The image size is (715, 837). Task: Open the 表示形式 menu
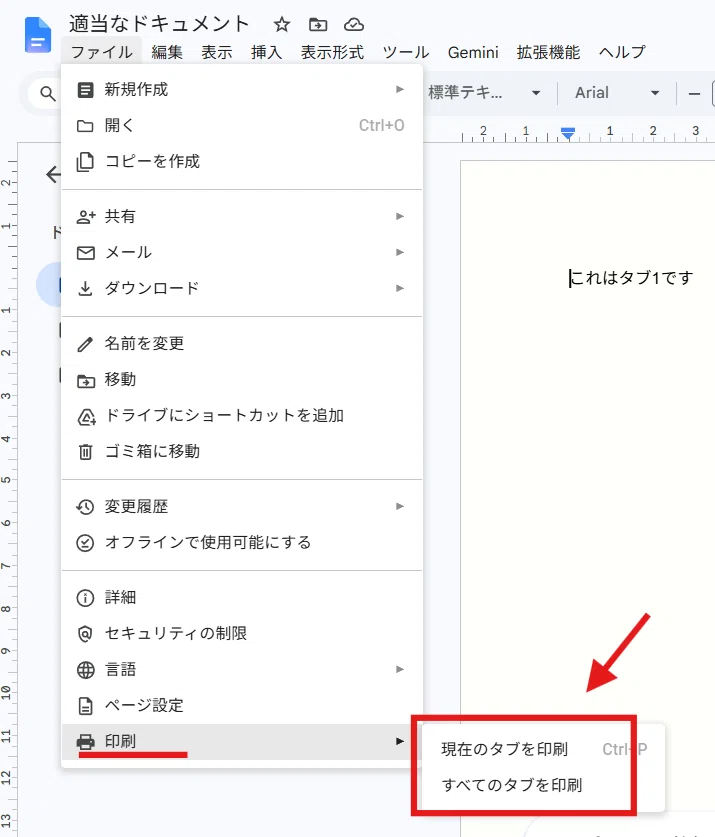(332, 52)
